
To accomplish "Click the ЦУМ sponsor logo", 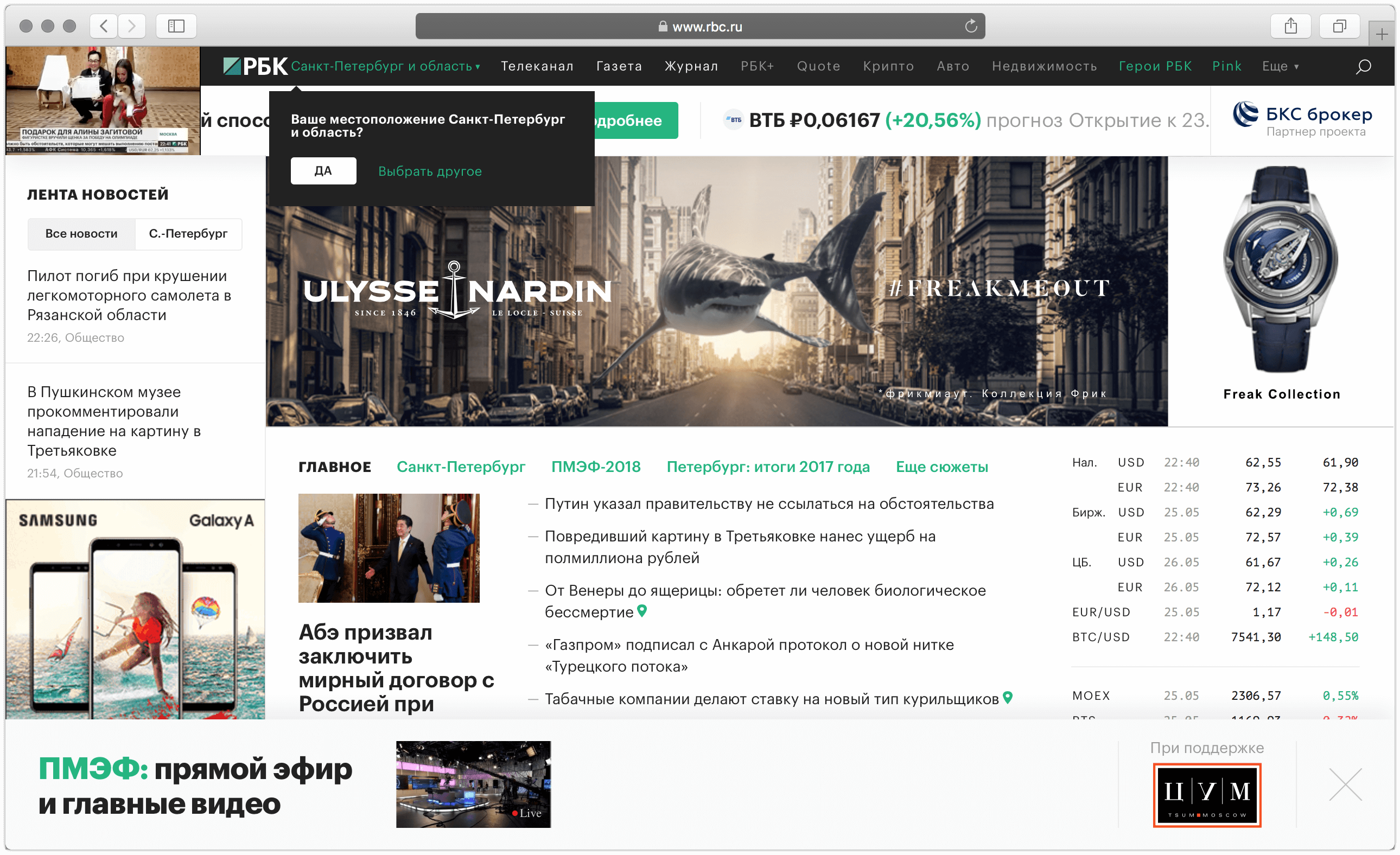I will point(1207,794).
